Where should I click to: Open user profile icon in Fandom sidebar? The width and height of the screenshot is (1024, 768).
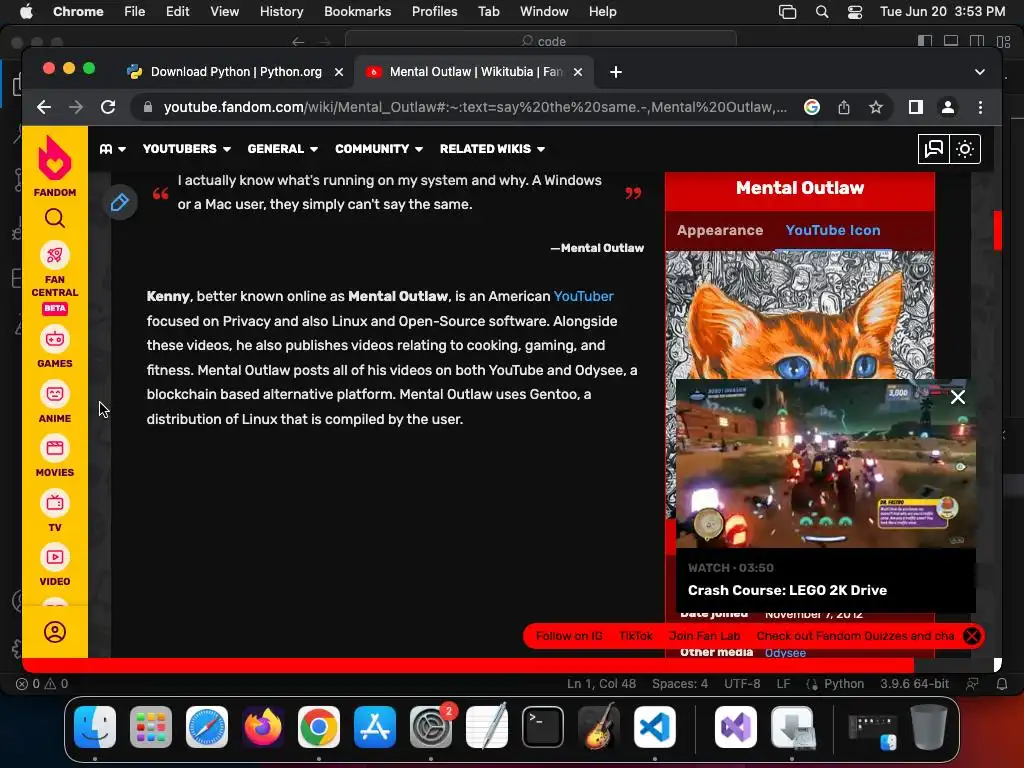[55, 632]
